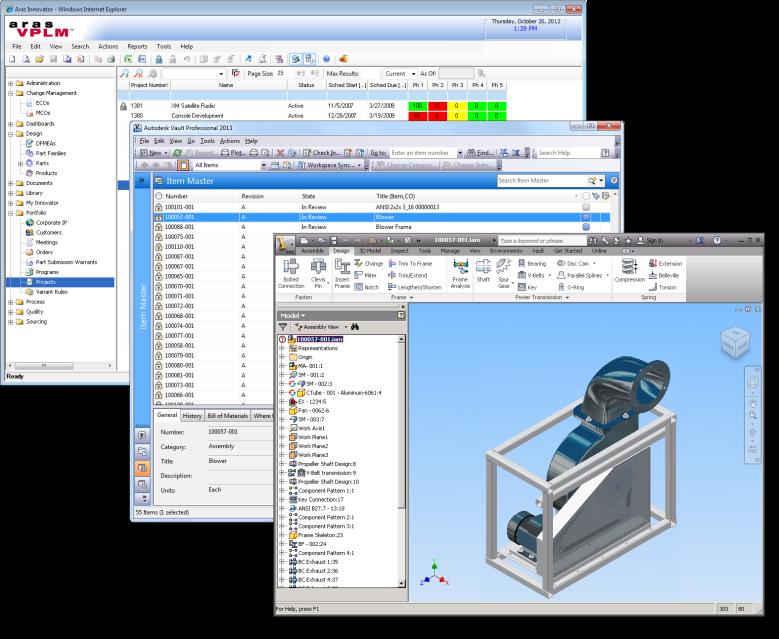Select the O-Ring tool
779x639 pixels.
click(570, 287)
